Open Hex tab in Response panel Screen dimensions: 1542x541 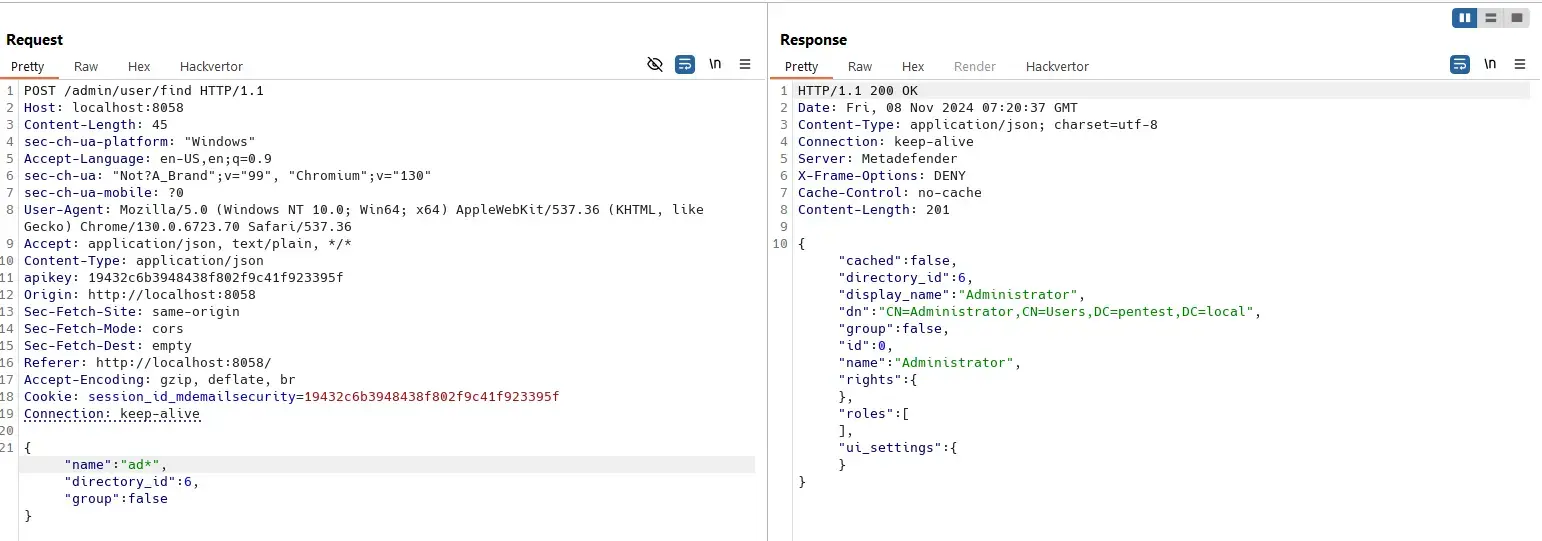coord(913,66)
